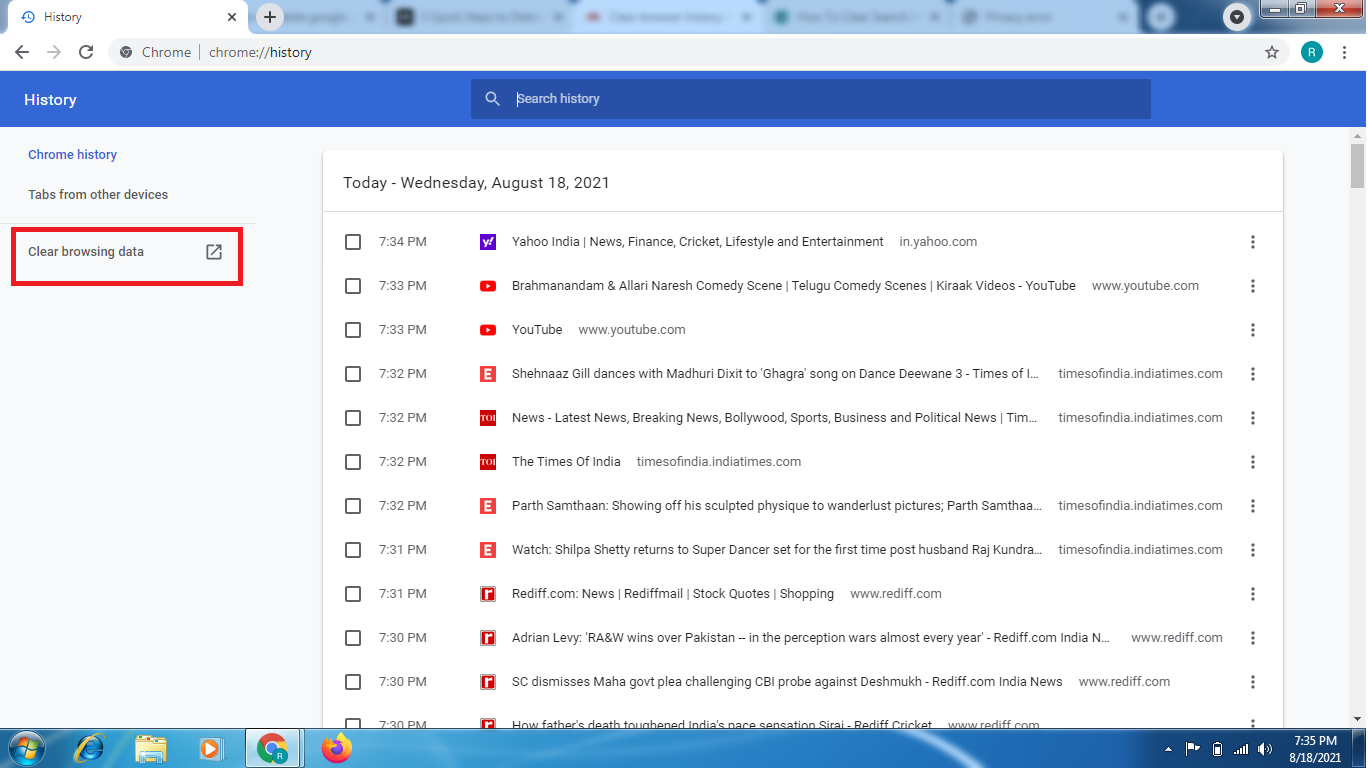Click the Chrome site info icon in the address bar
This screenshot has width=1368, height=768.
(126, 52)
